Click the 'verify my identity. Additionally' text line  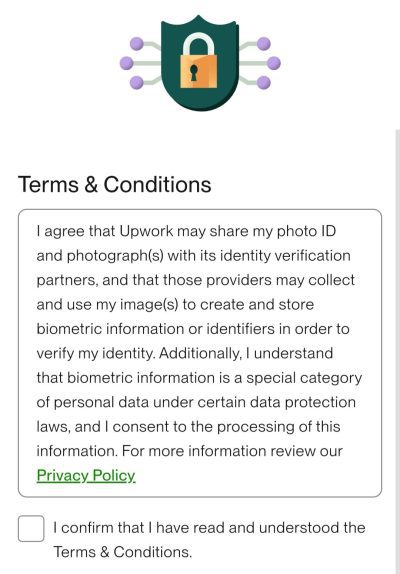185,354
